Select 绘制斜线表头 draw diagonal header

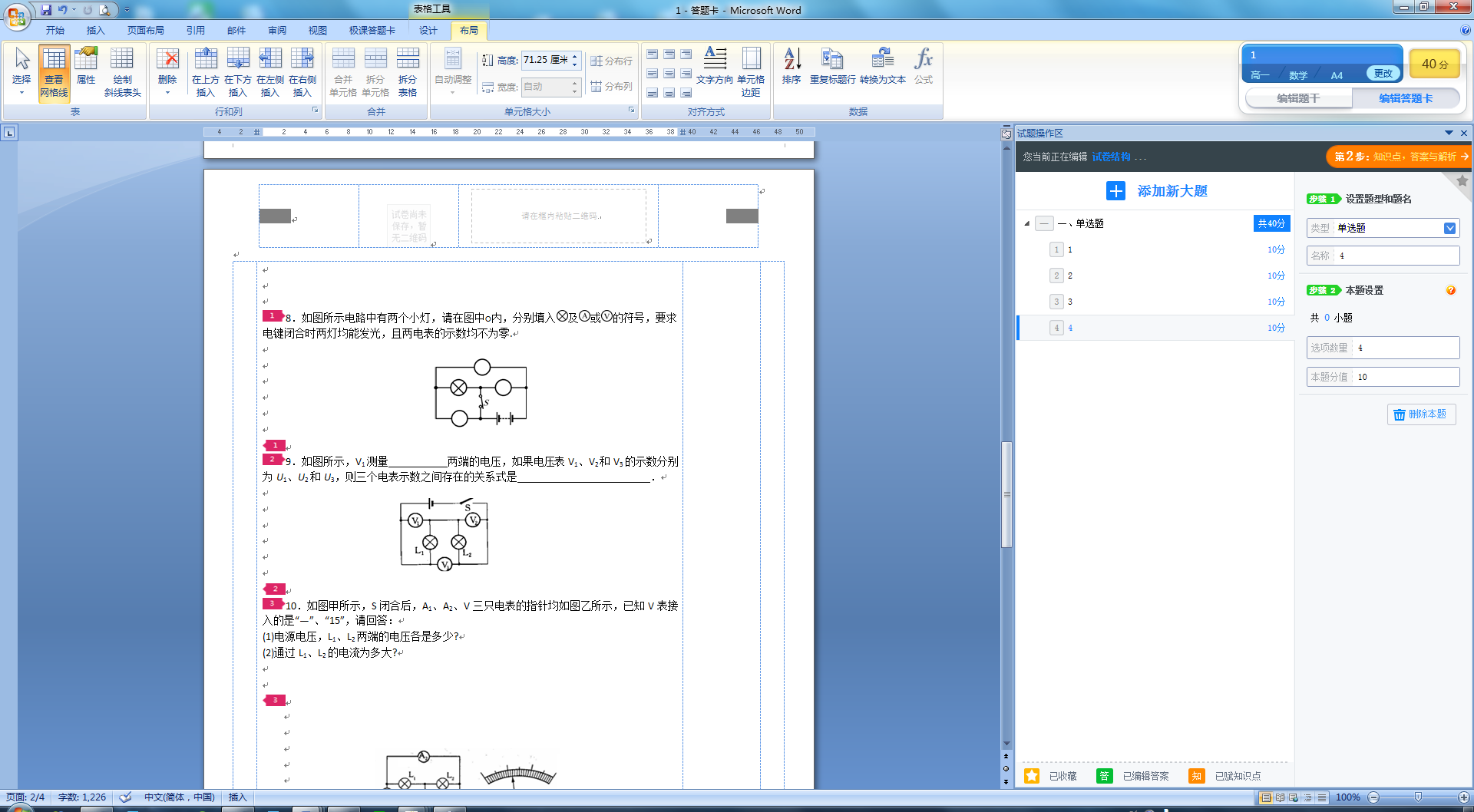(123, 72)
